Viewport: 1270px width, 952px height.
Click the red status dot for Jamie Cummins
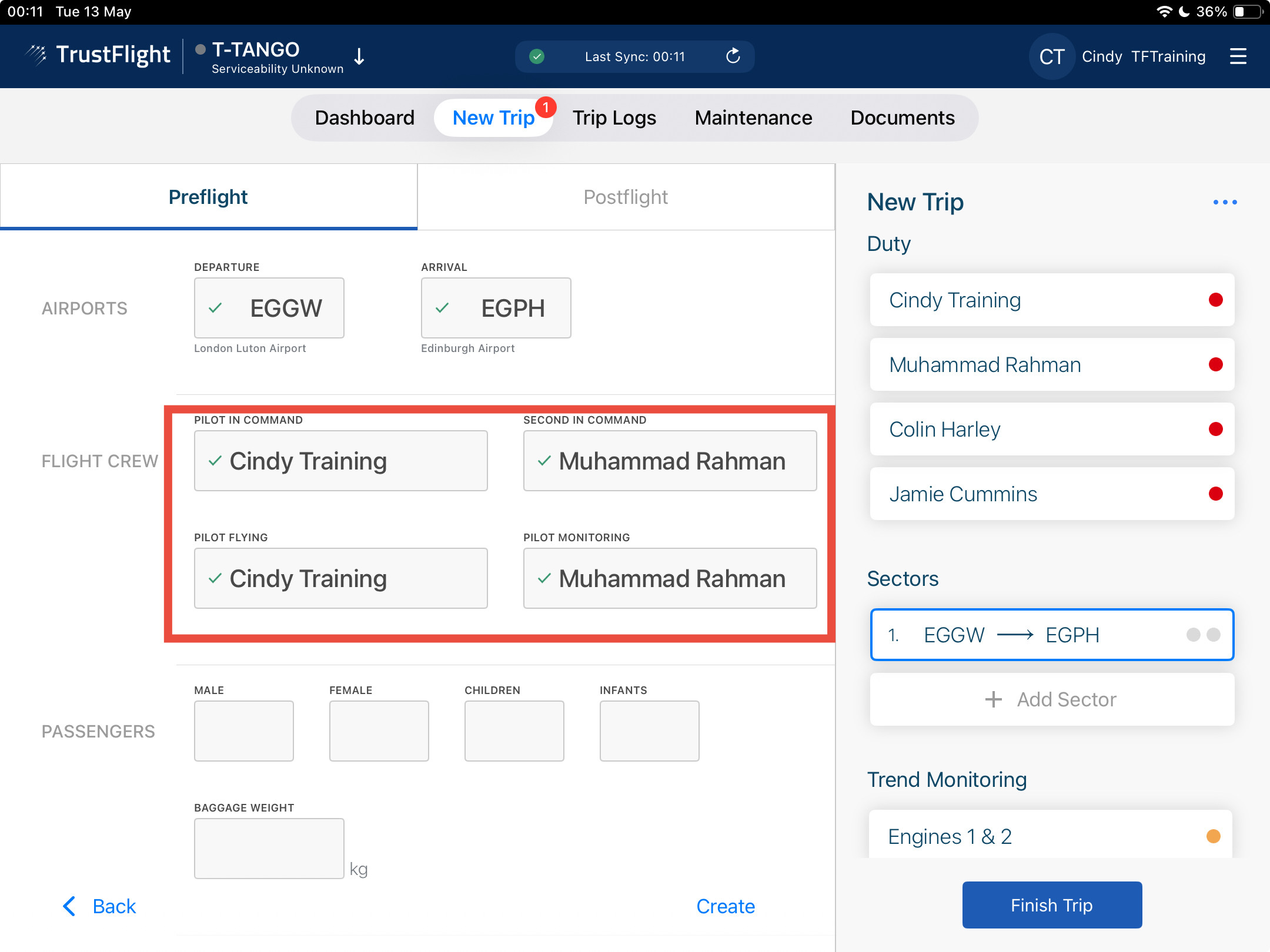point(1215,494)
